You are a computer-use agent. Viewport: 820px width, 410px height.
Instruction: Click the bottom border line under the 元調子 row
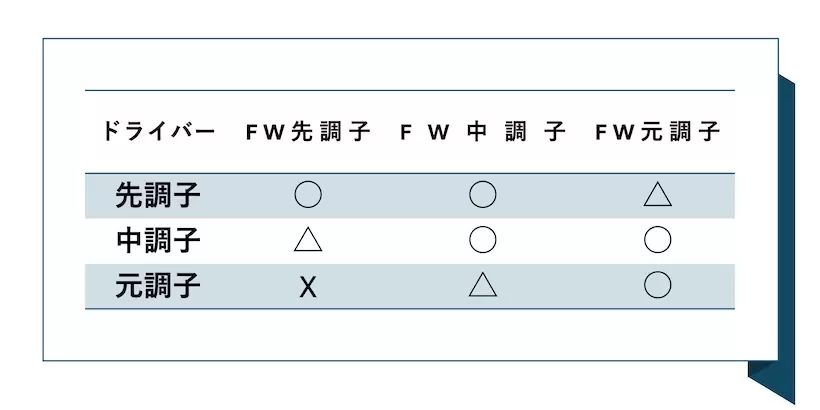(410, 309)
